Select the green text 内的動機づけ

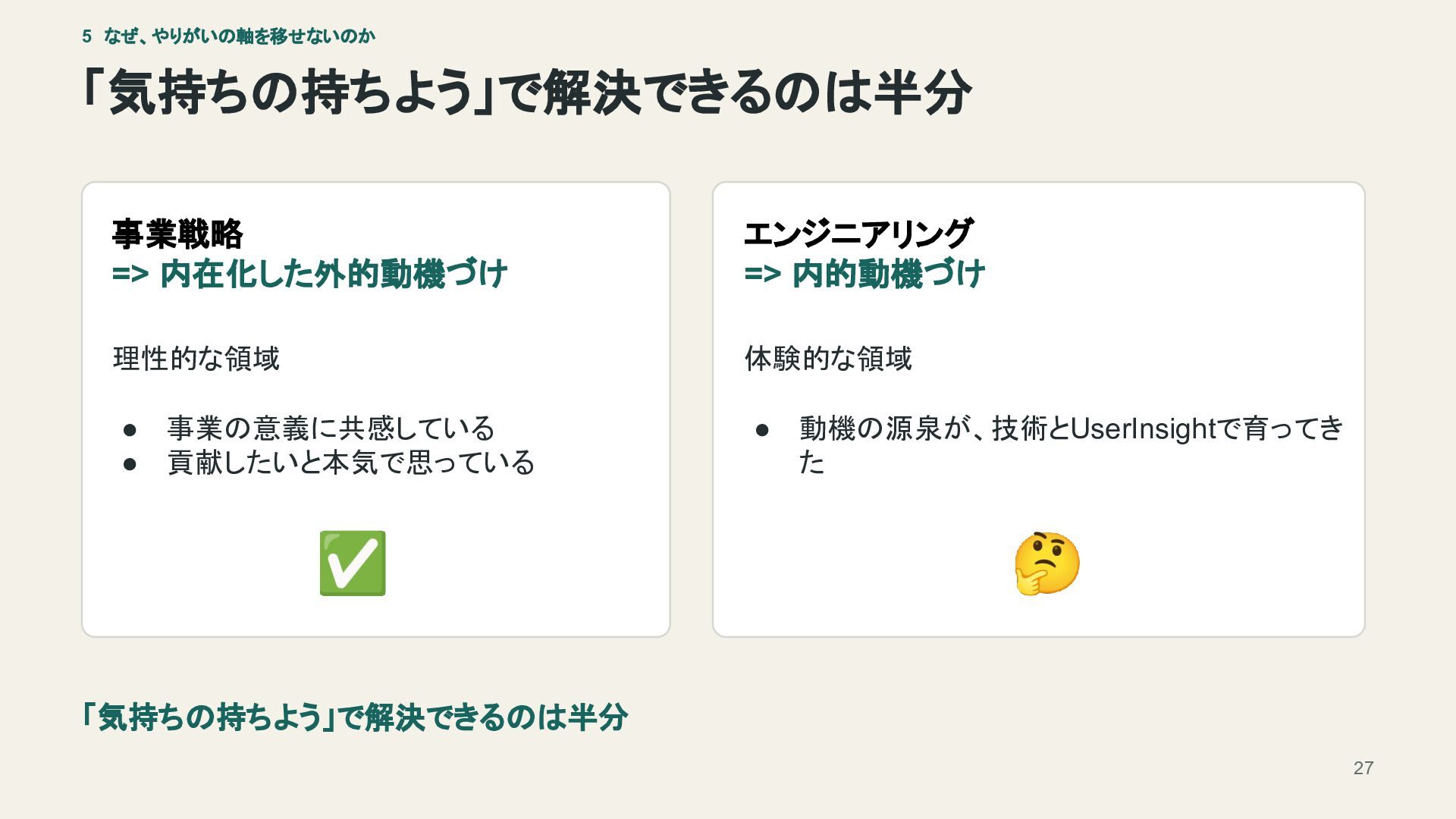point(889,274)
